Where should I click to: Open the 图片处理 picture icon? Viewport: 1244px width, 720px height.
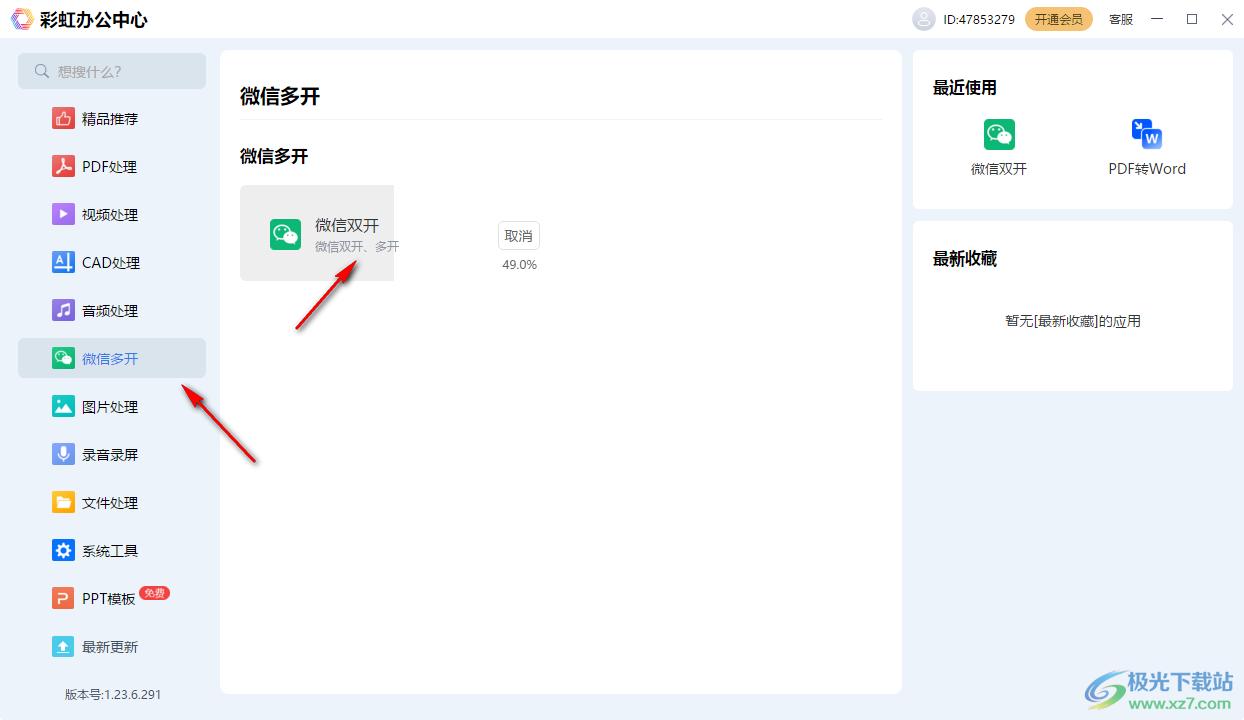tap(63, 407)
